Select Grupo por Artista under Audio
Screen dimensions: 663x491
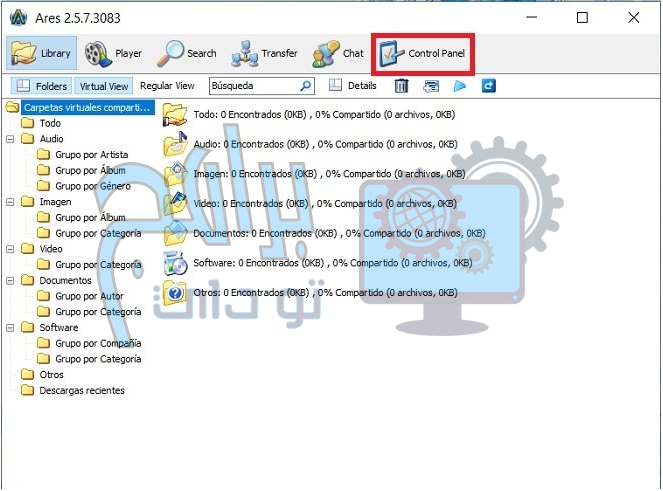[x=91, y=155]
